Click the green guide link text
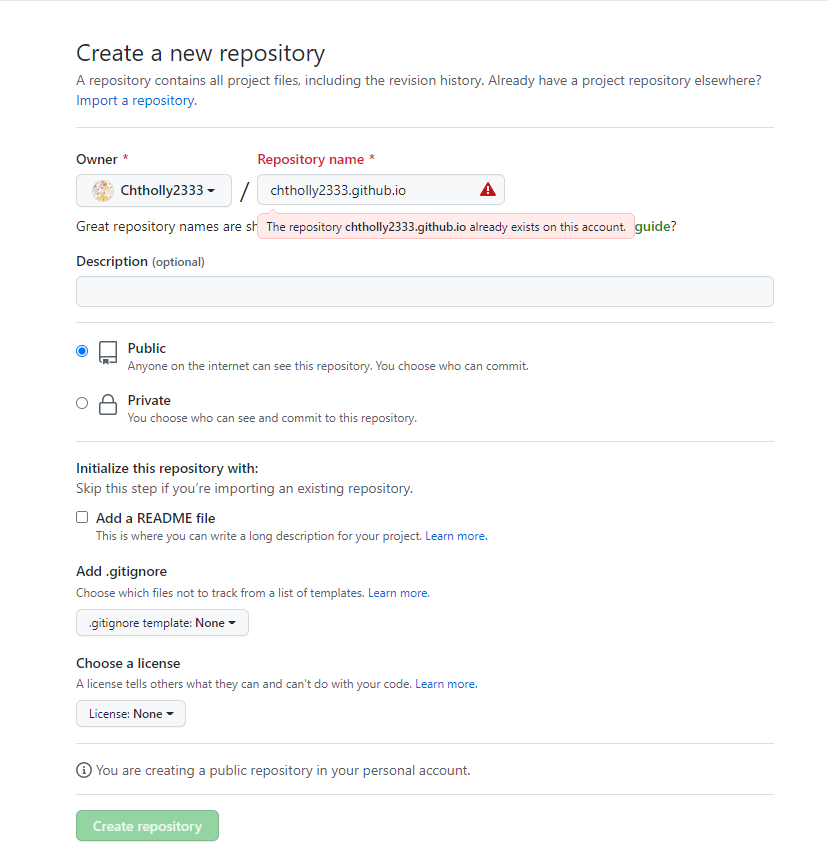828x859 pixels. pyautogui.click(x=652, y=226)
